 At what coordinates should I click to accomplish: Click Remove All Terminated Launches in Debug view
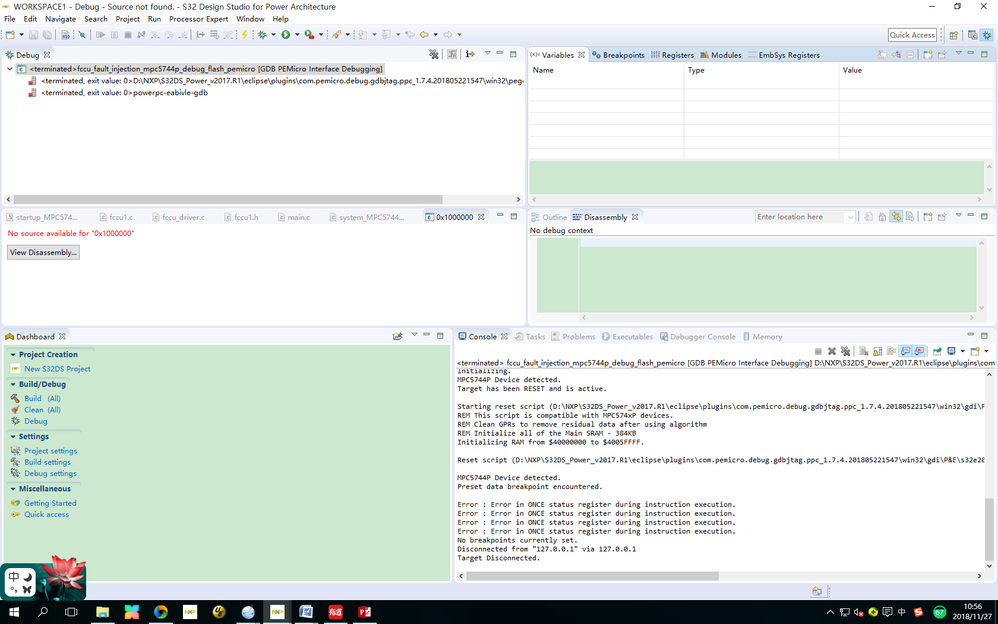[434, 54]
